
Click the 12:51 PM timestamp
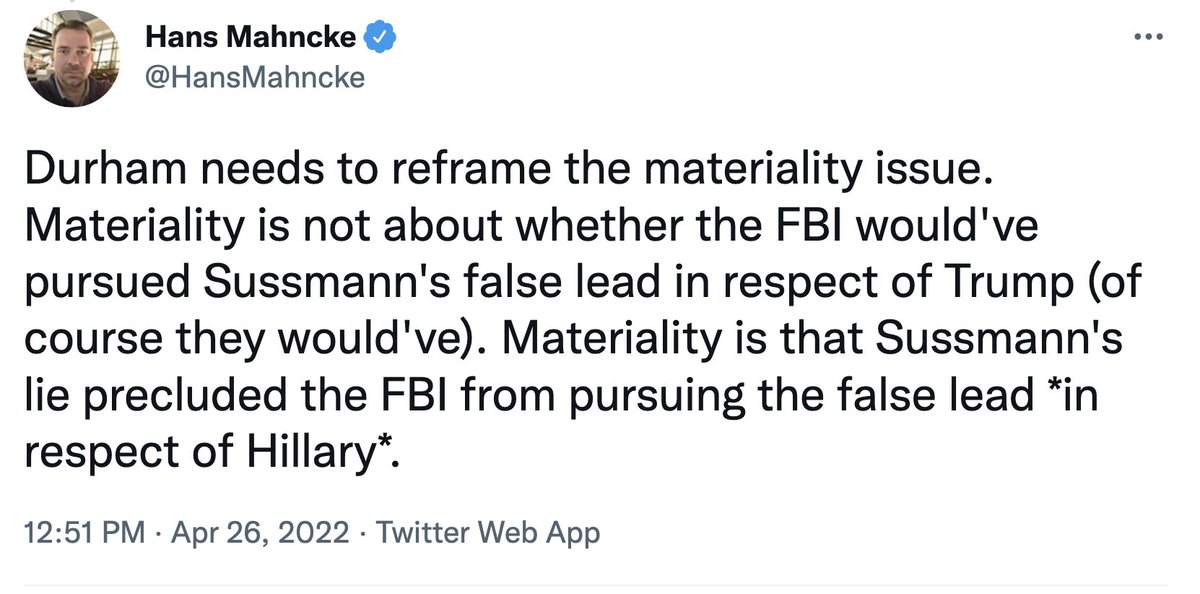pos(83,533)
